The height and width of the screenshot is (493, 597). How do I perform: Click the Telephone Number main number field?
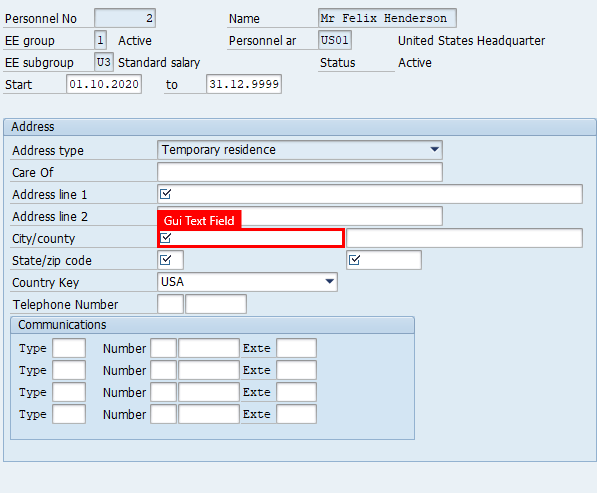(216, 304)
